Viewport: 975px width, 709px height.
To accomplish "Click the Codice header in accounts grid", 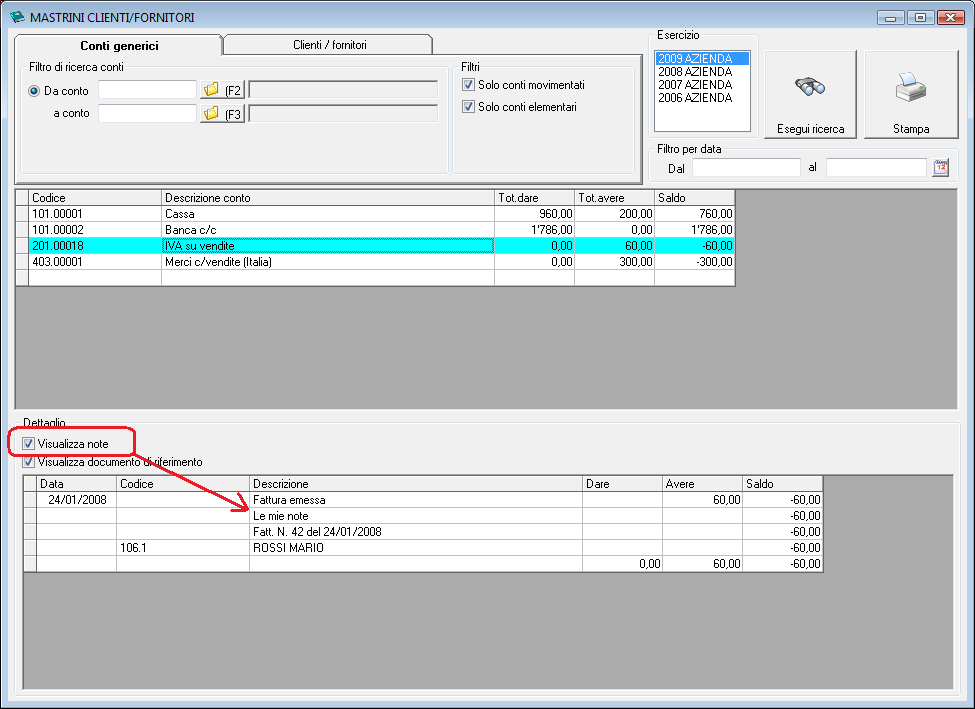I will click(x=95, y=198).
